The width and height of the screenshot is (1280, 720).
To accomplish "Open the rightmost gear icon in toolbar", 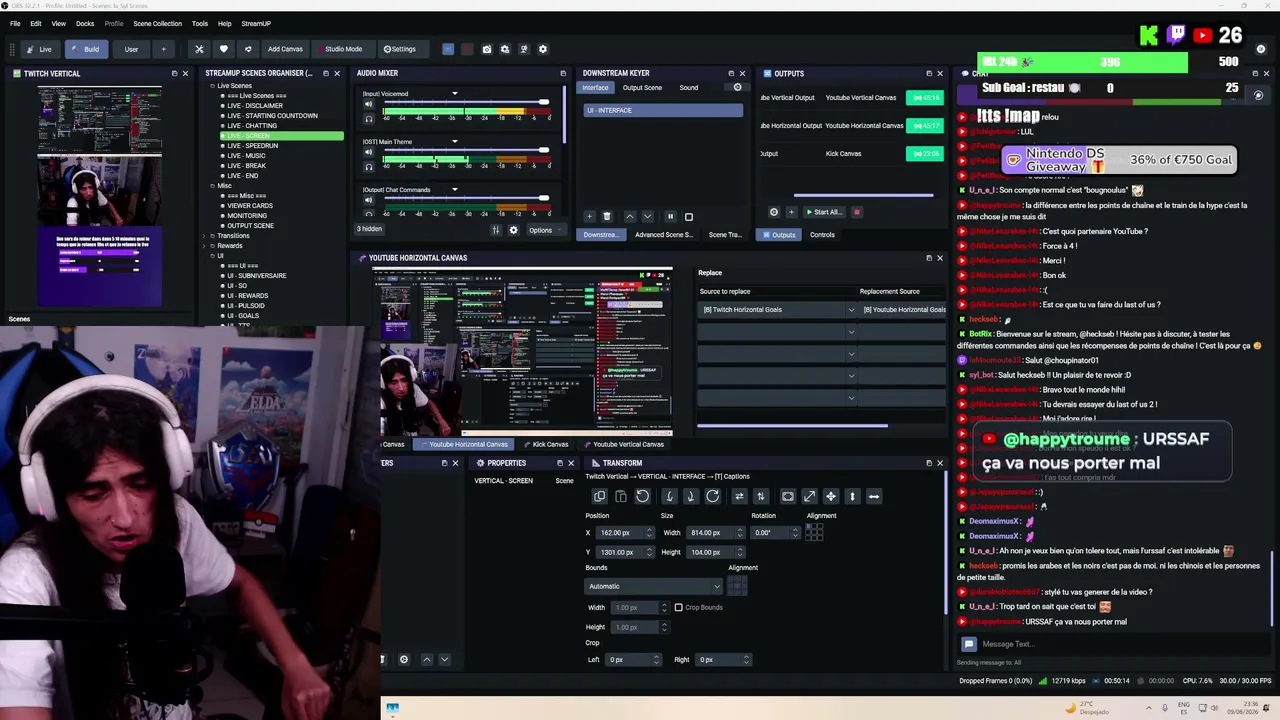I will click(x=543, y=49).
